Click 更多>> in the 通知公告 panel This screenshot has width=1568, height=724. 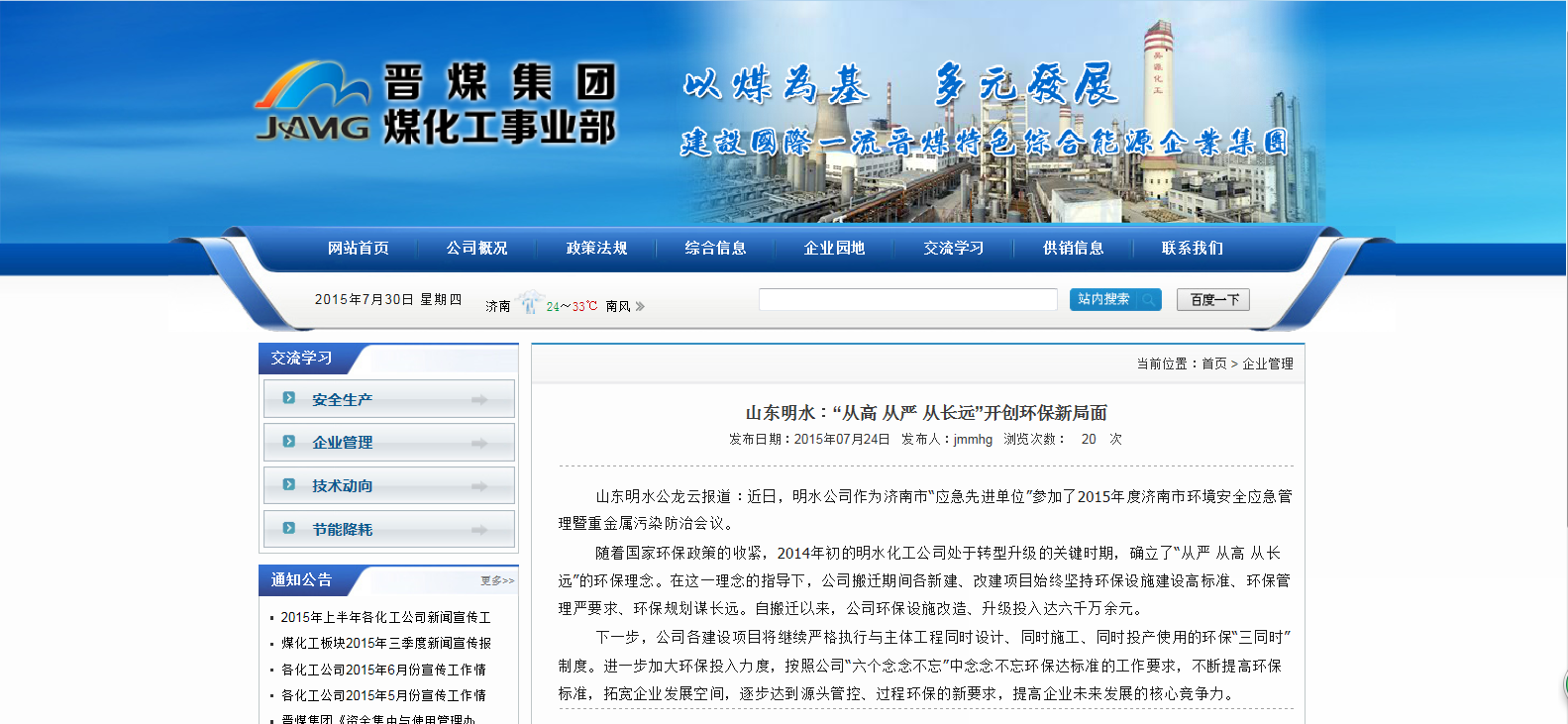point(497,581)
